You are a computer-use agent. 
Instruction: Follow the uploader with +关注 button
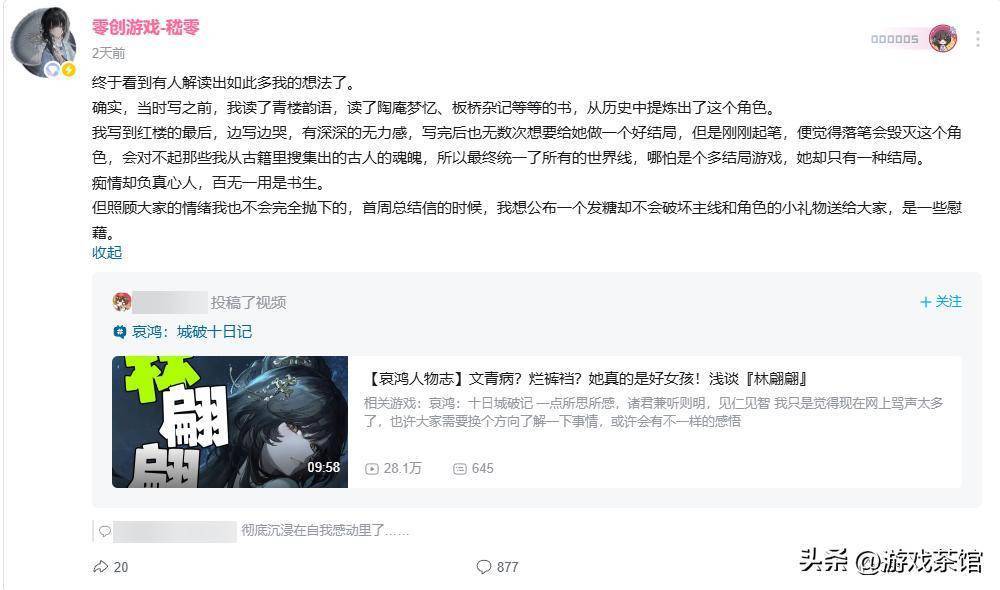click(x=941, y=302)
